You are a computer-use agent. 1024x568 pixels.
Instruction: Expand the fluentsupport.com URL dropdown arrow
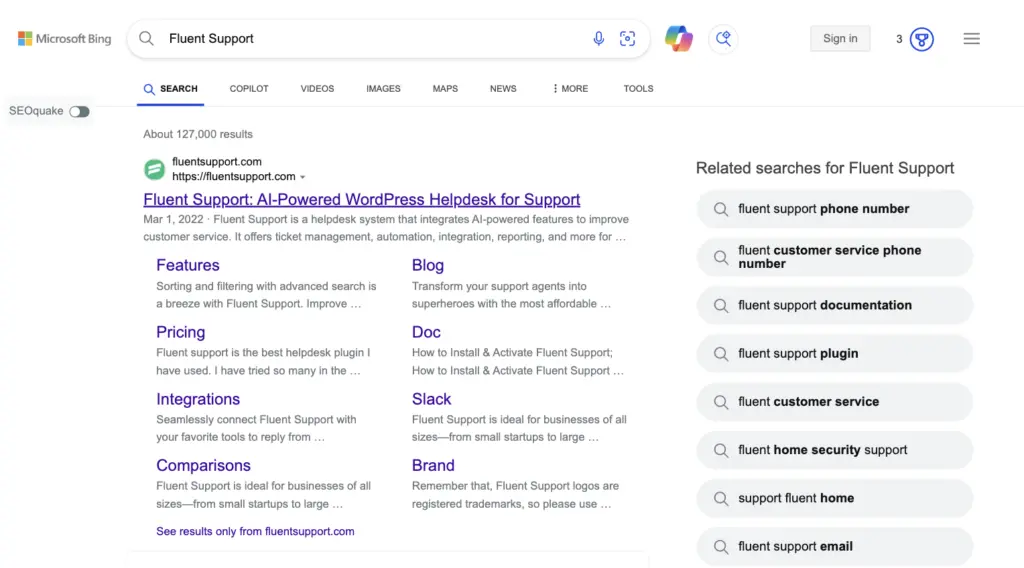pyautogui.click(x=302, y=177)
